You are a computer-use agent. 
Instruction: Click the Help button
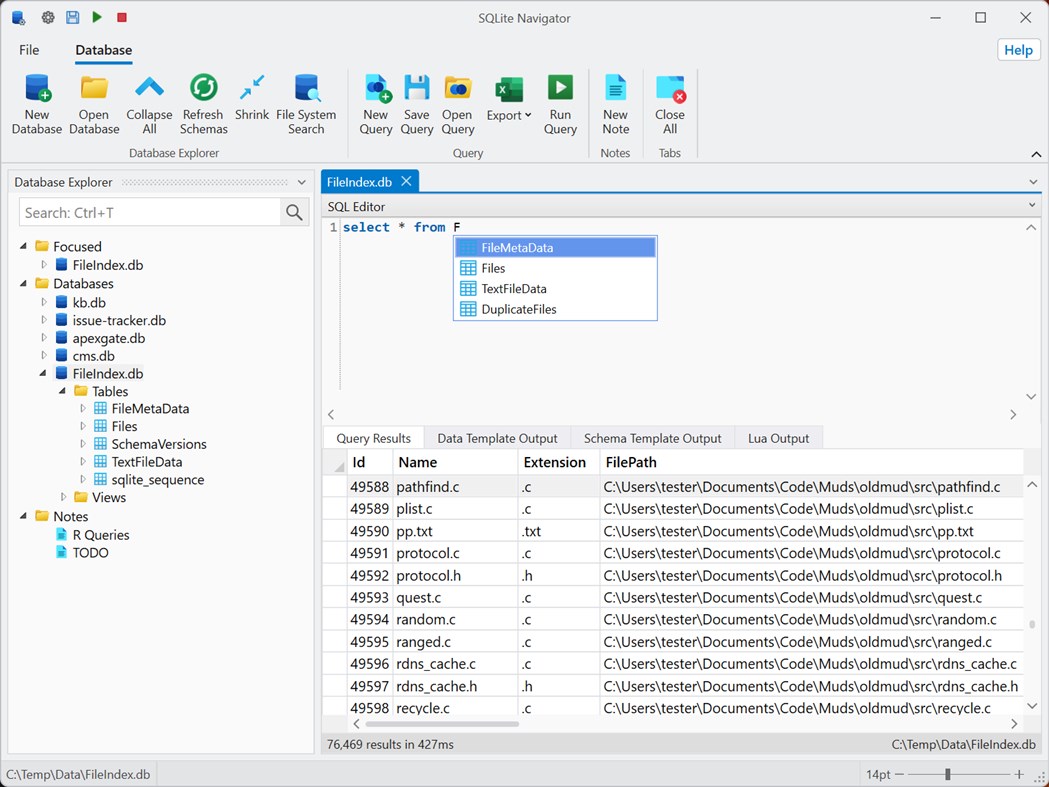1018,50
